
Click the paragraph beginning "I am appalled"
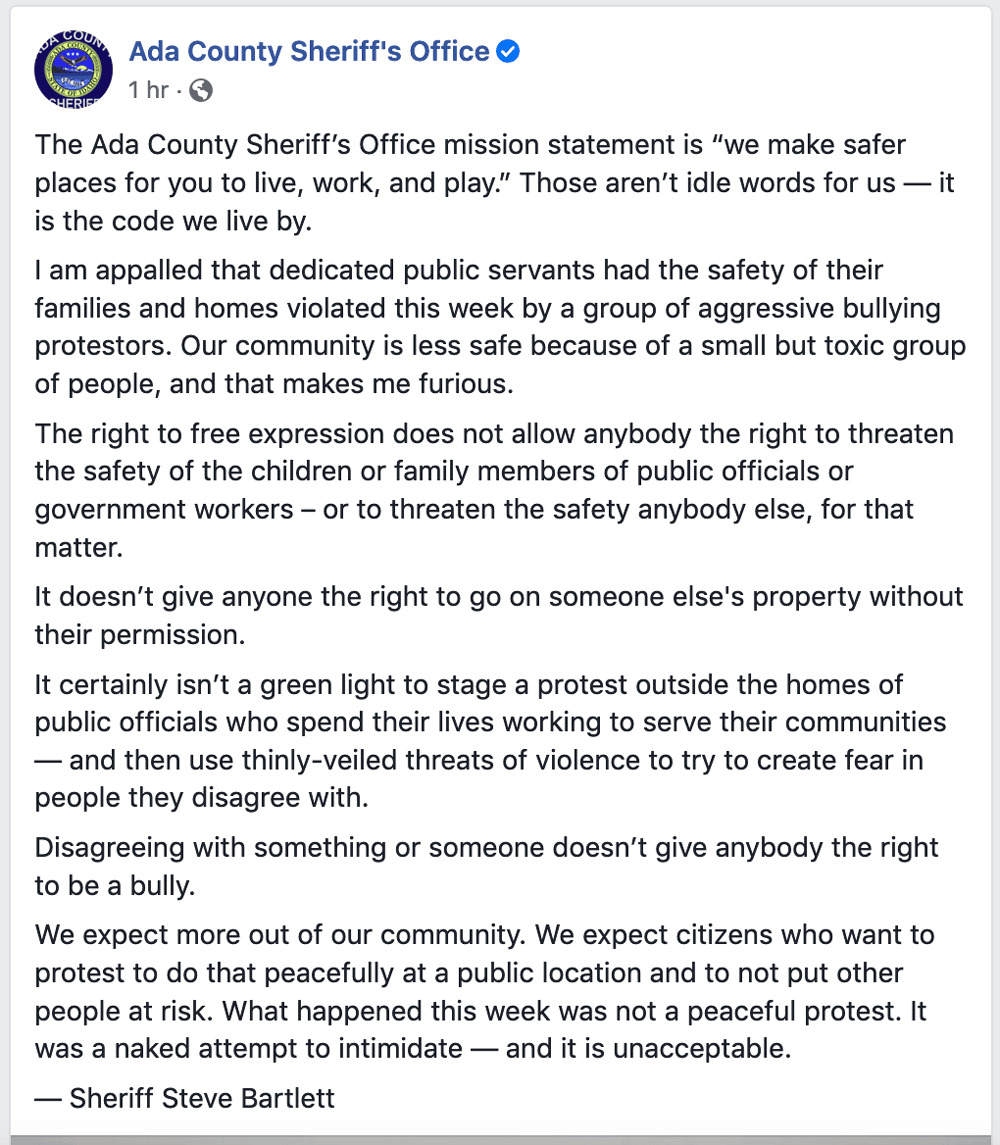[x=485, y=327]
